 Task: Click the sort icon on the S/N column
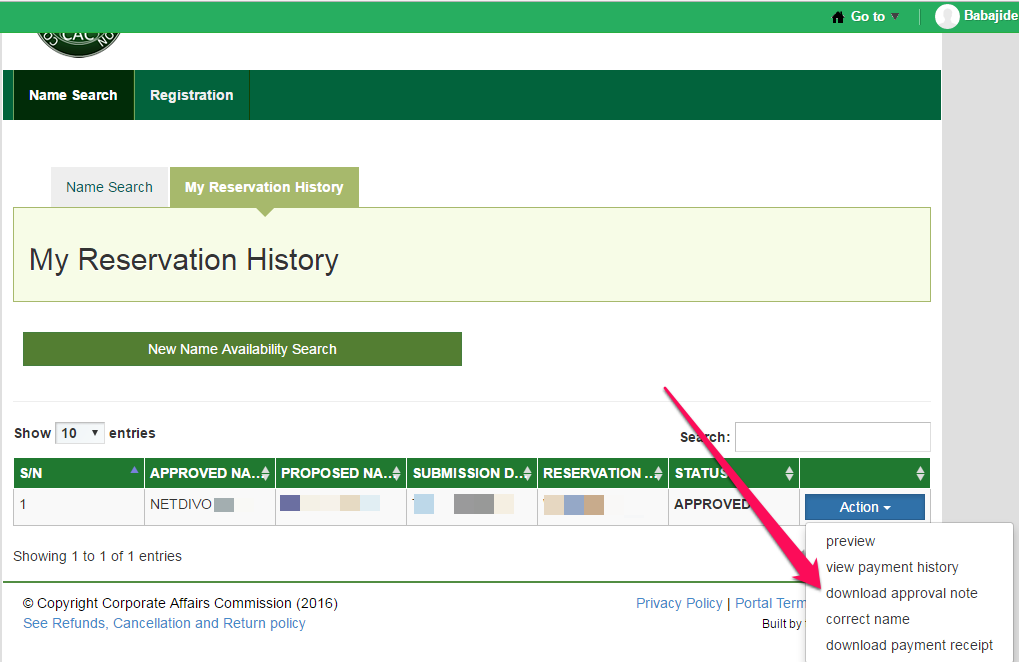tap(132, 472)
